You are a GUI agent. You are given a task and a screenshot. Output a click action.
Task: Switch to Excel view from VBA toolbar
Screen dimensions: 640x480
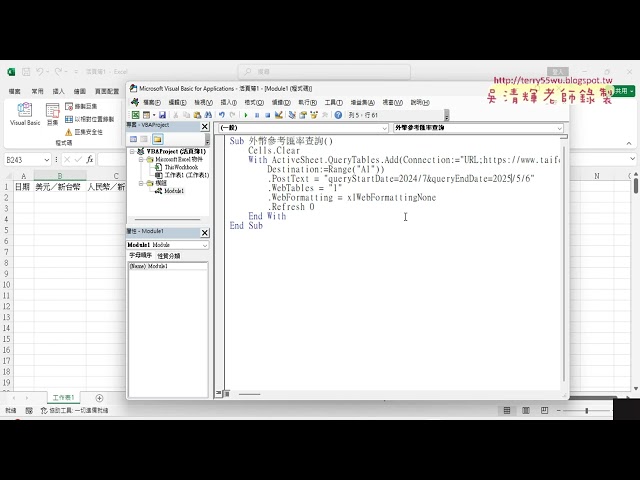pos(136,115)
